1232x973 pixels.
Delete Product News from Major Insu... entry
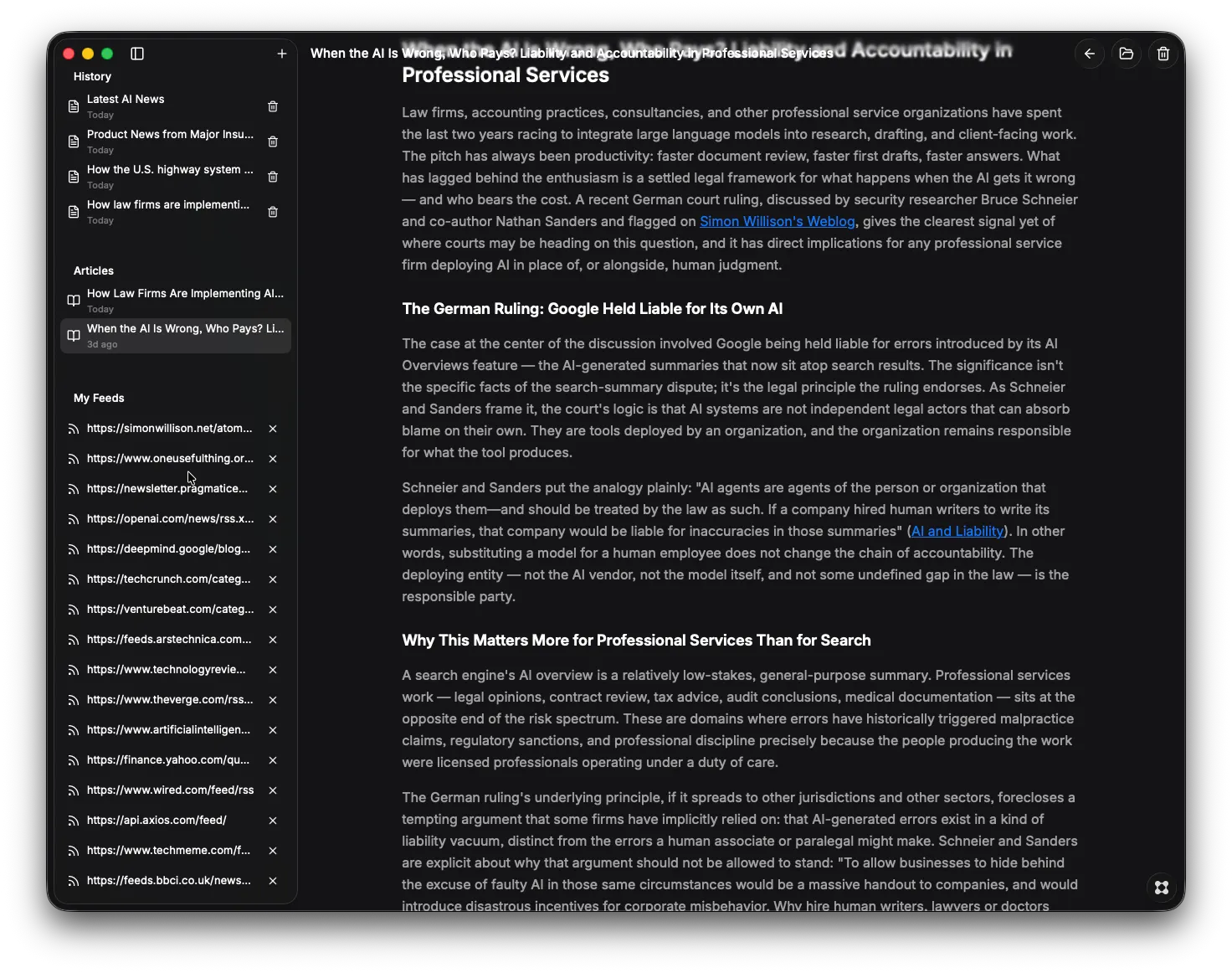pos(273,142)
